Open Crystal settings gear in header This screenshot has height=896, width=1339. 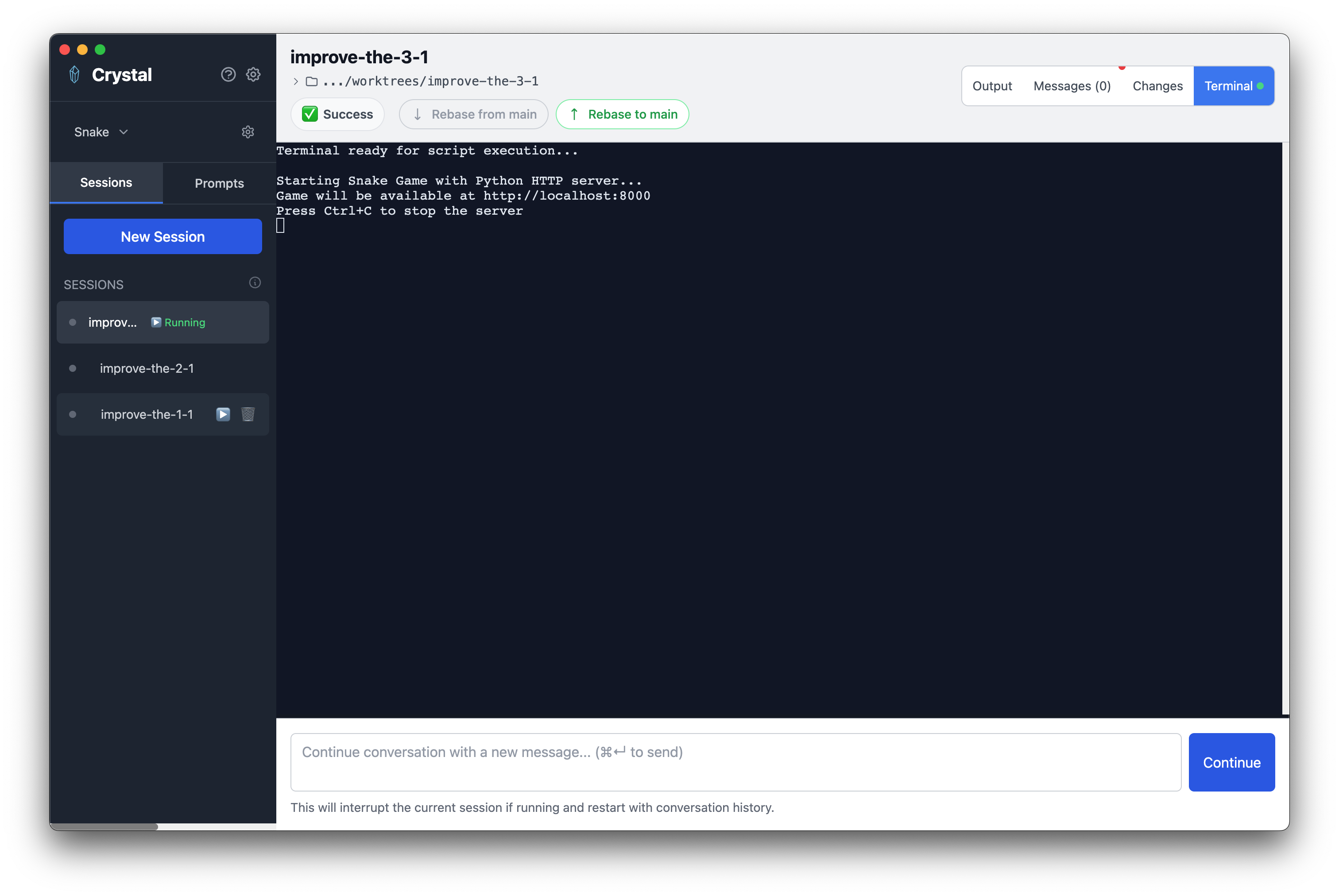253,75
